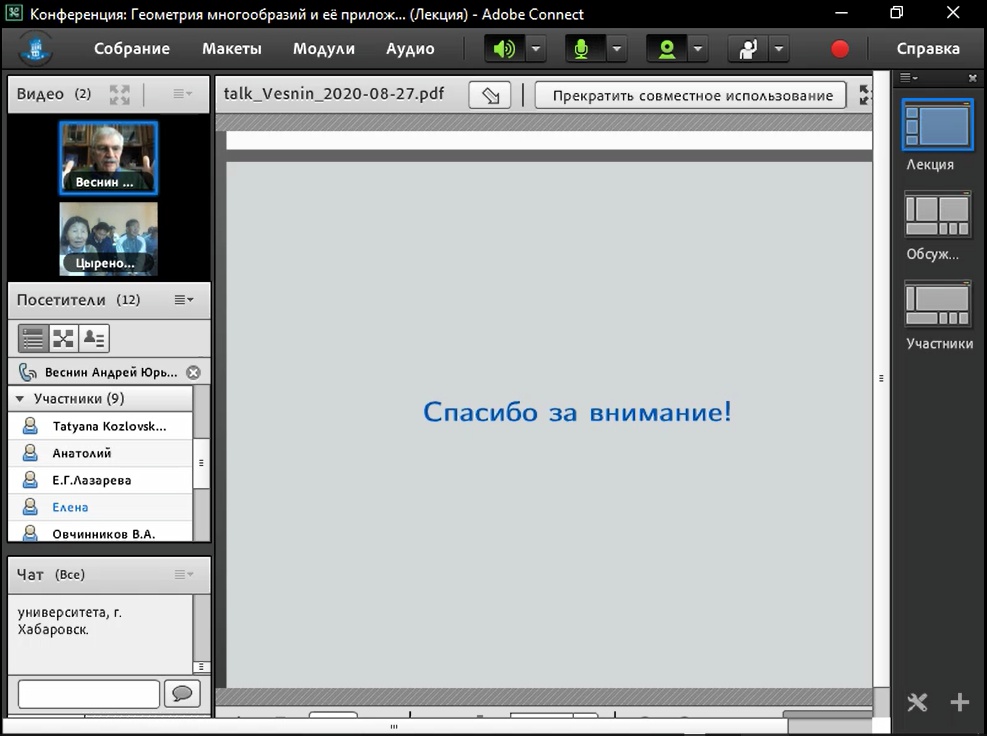The height and width of the screenshot is (736, 987).
Task: Open the speaker options dropdown arrow
Action: (536, 49)
